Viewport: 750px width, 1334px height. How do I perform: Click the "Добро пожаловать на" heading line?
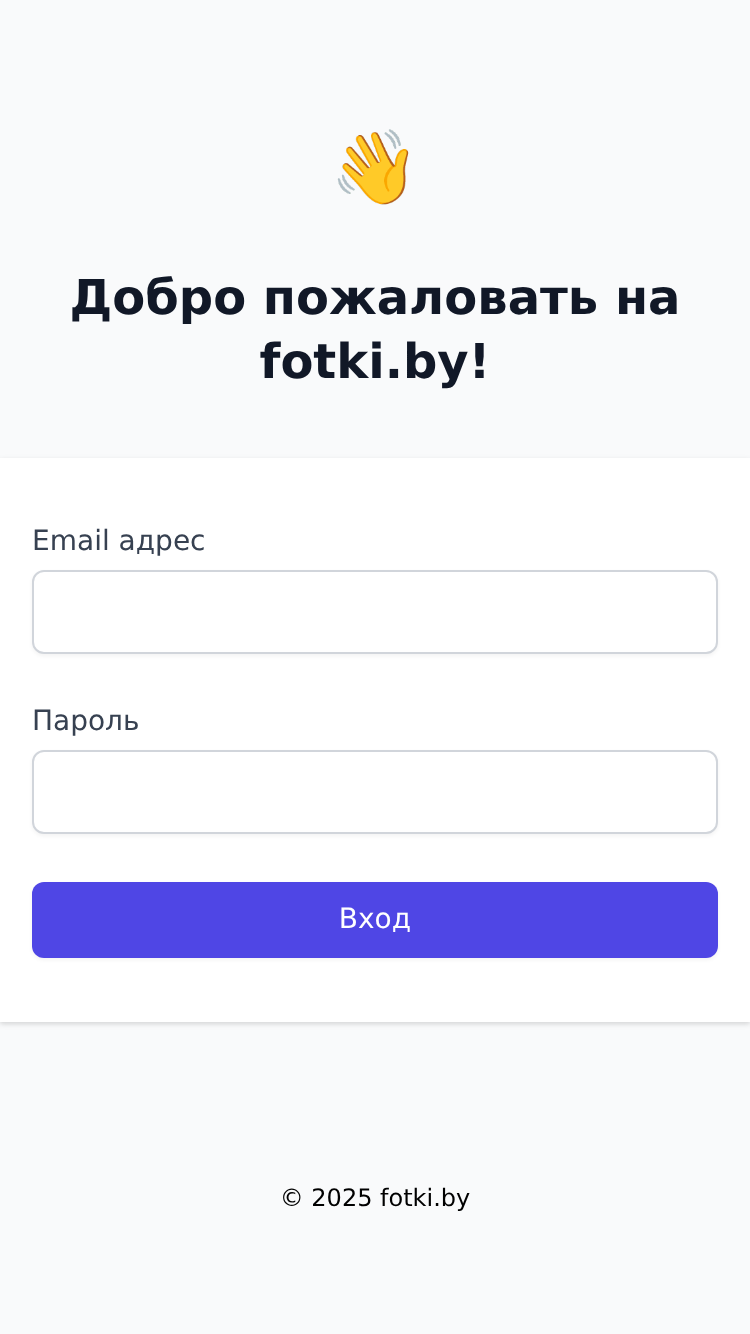point(375,298)
